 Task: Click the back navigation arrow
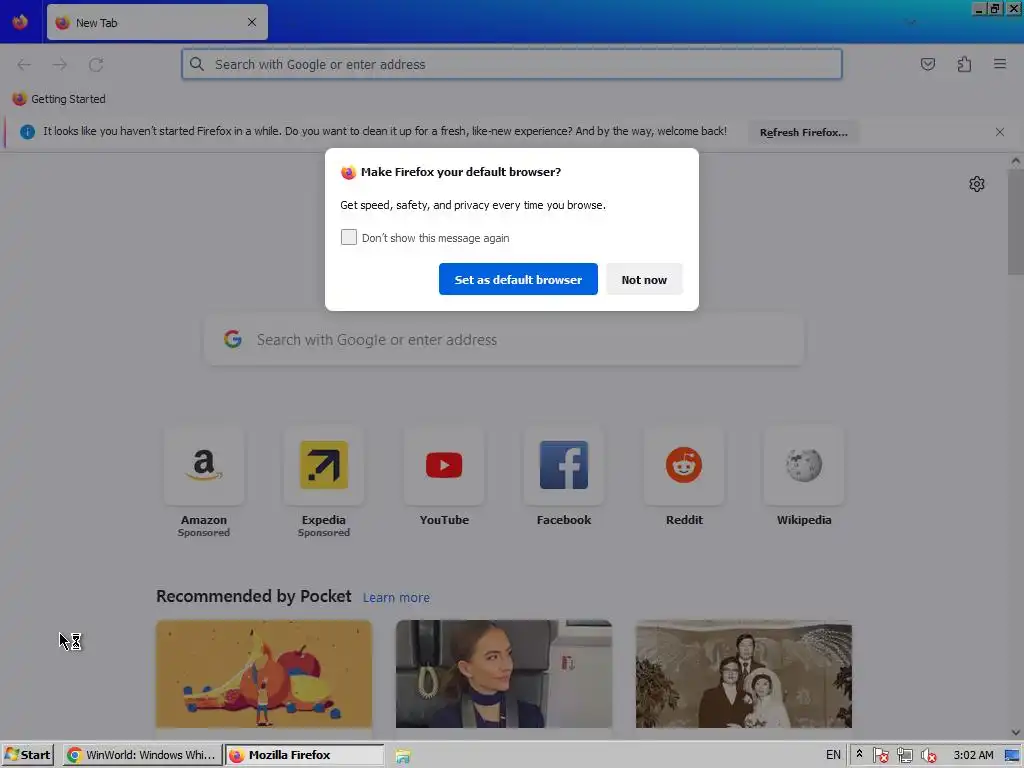point(24,65)
